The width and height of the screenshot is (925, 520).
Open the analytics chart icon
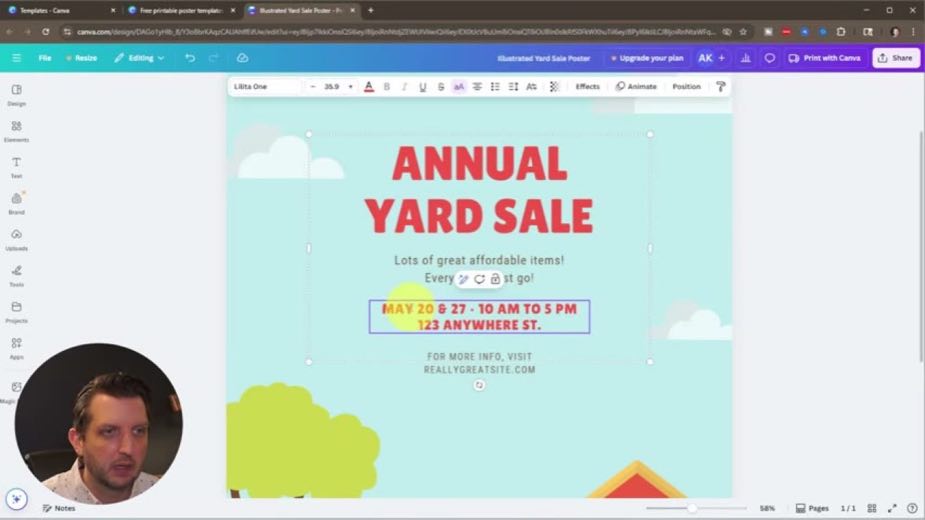[x=746, y=58]
